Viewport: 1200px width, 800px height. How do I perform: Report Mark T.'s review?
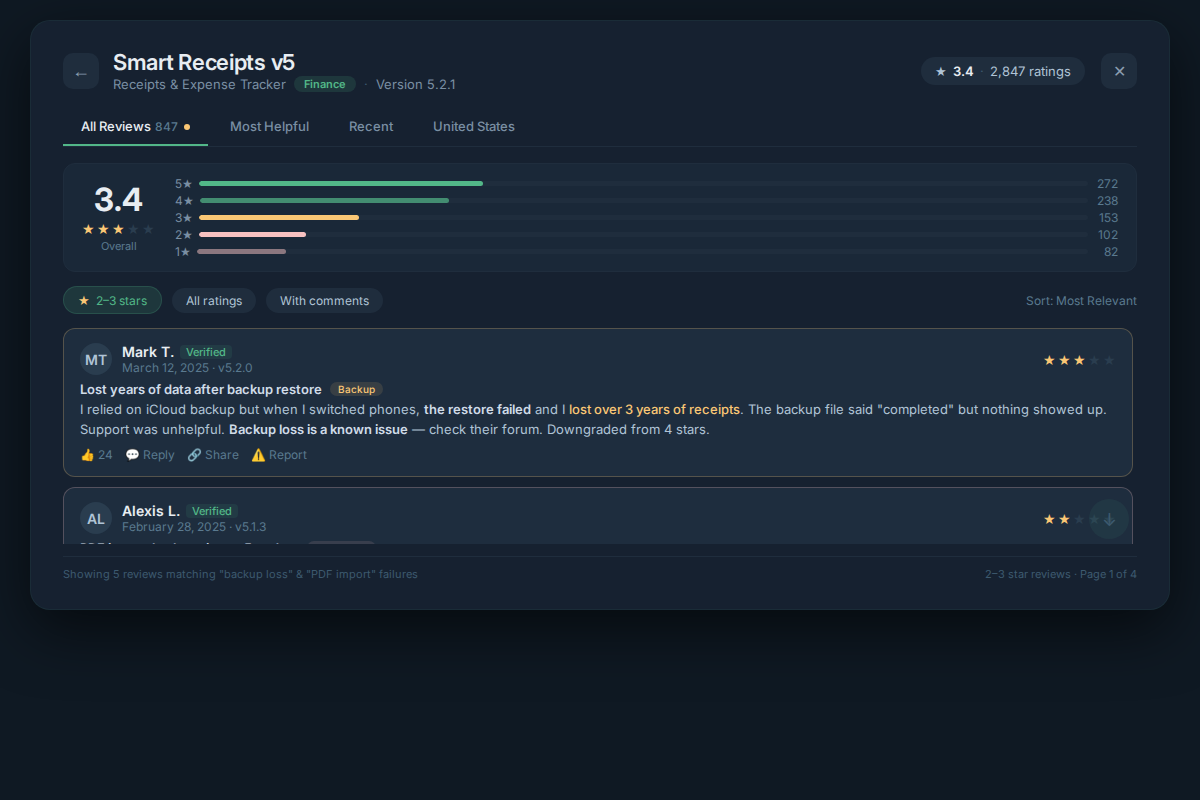point(279,455)
